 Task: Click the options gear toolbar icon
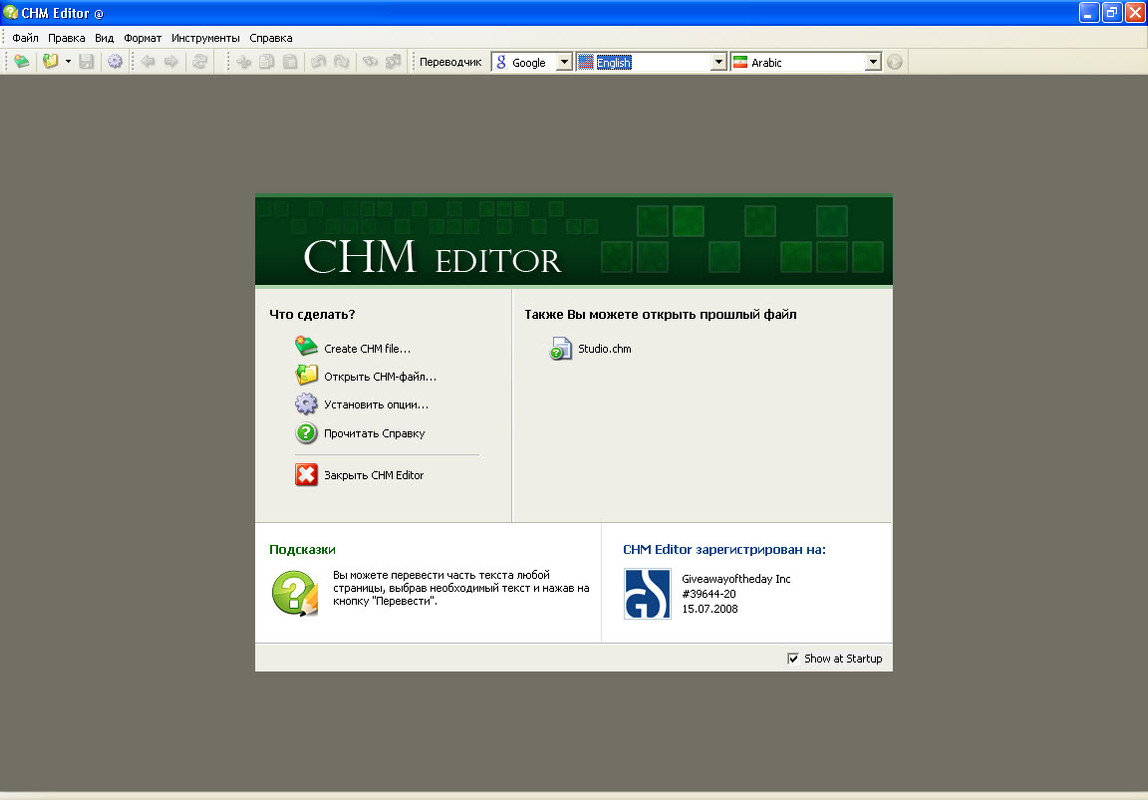coord(115,62)
